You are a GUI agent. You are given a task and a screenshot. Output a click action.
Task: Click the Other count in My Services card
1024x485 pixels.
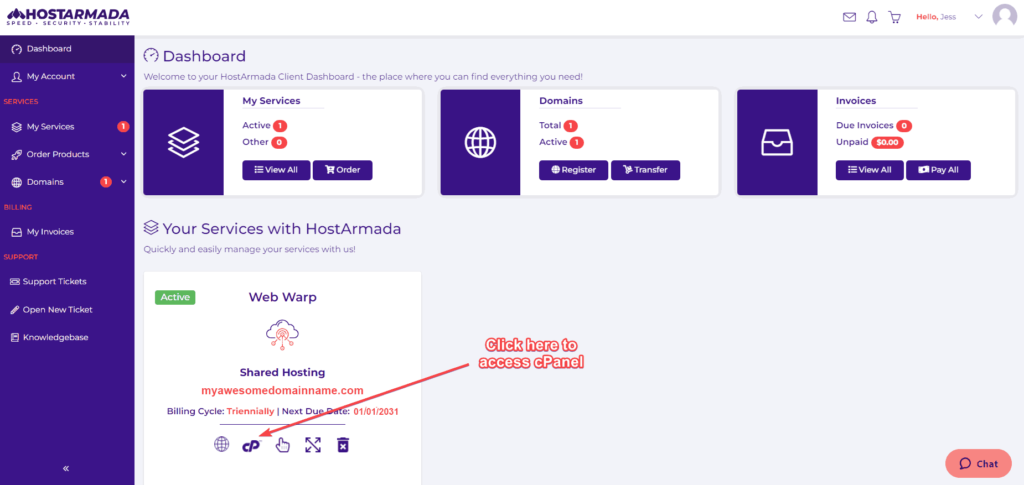(x=279, y=142)
